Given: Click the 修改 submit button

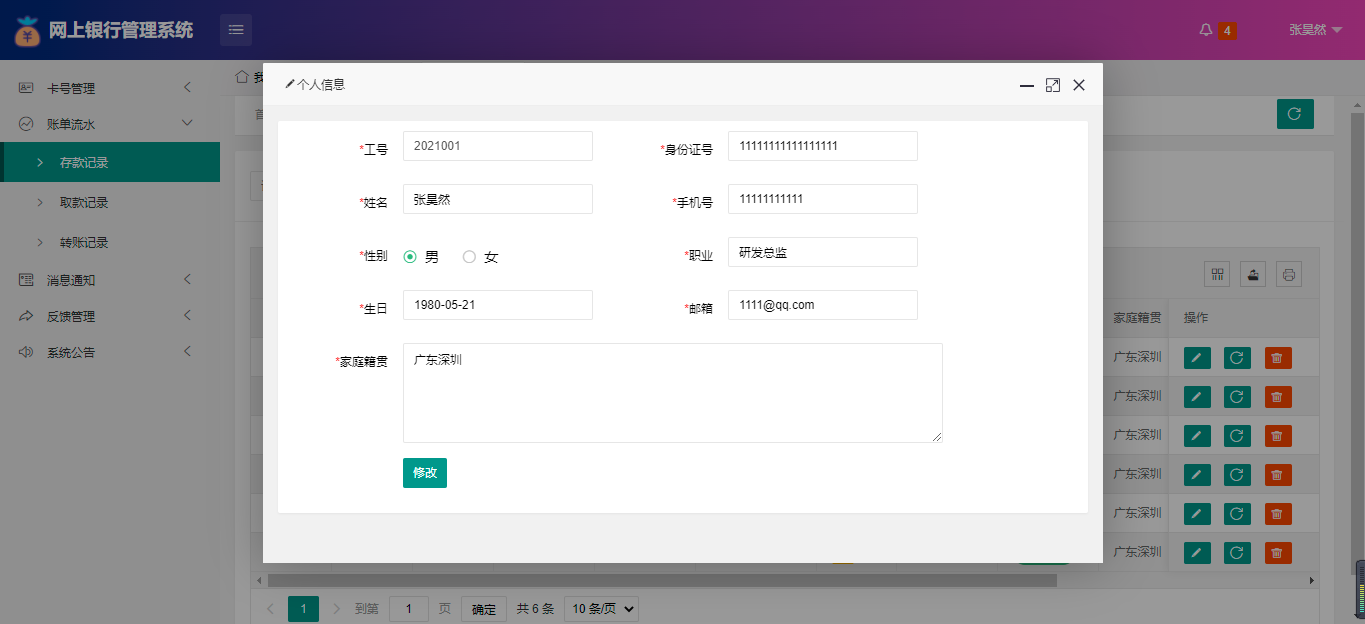Looking at the screenshot, I should pyautogui.click(x=424, y=473).
